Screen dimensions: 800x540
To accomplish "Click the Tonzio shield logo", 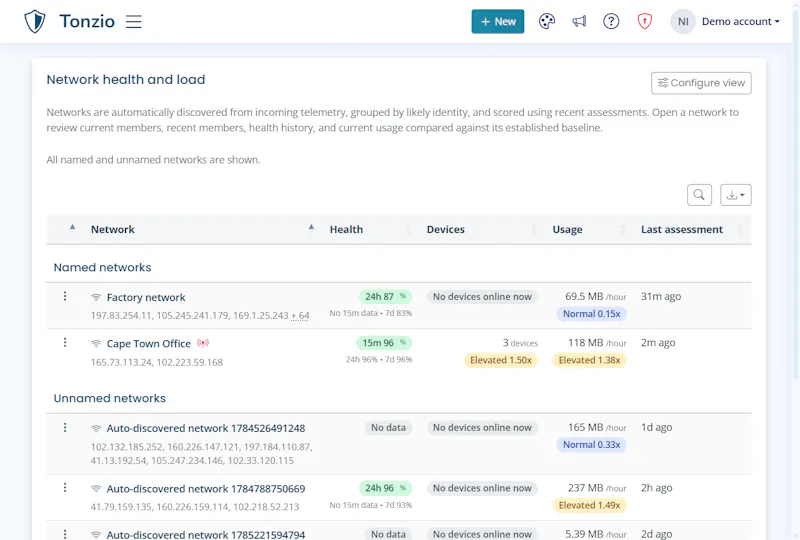I will click(x=35, y=21).
